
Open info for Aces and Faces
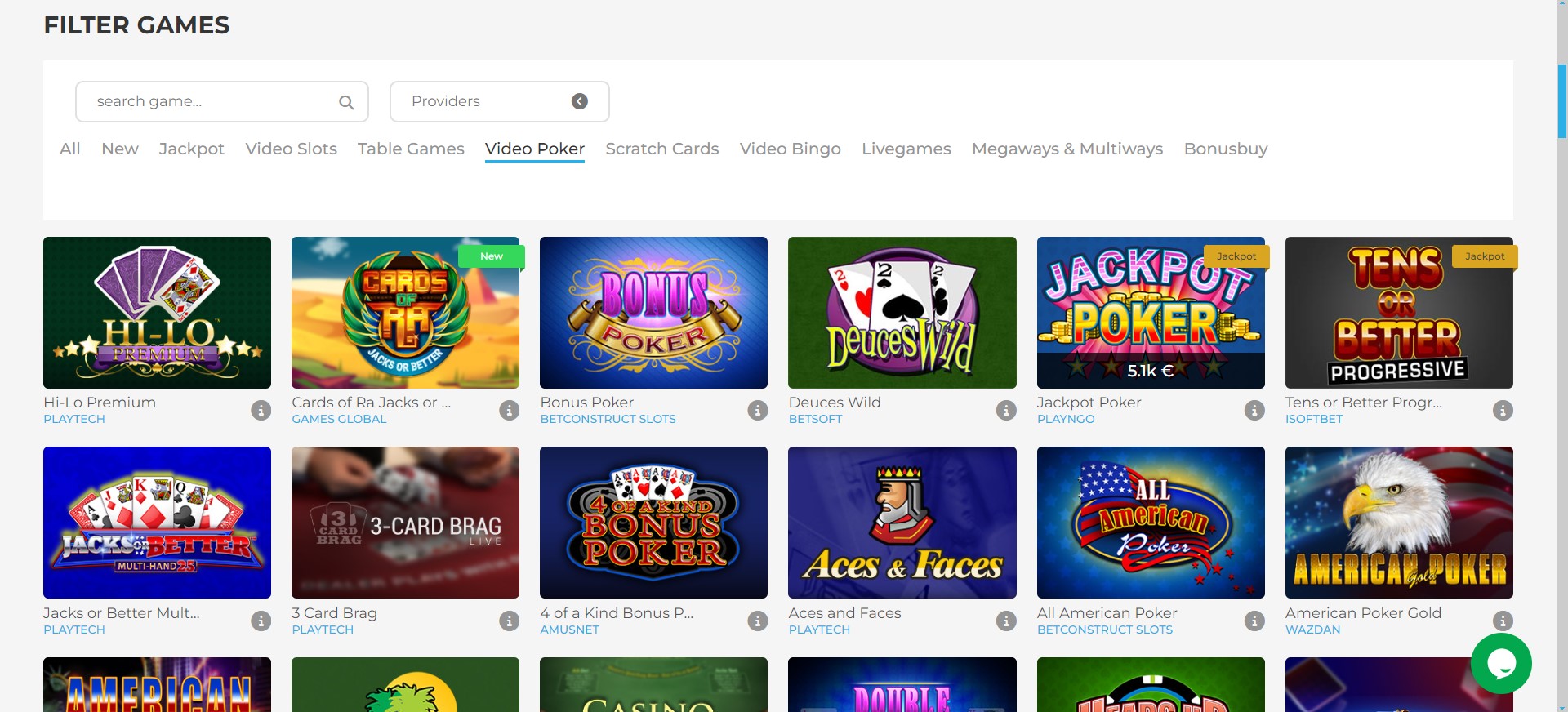(1006, 621)
